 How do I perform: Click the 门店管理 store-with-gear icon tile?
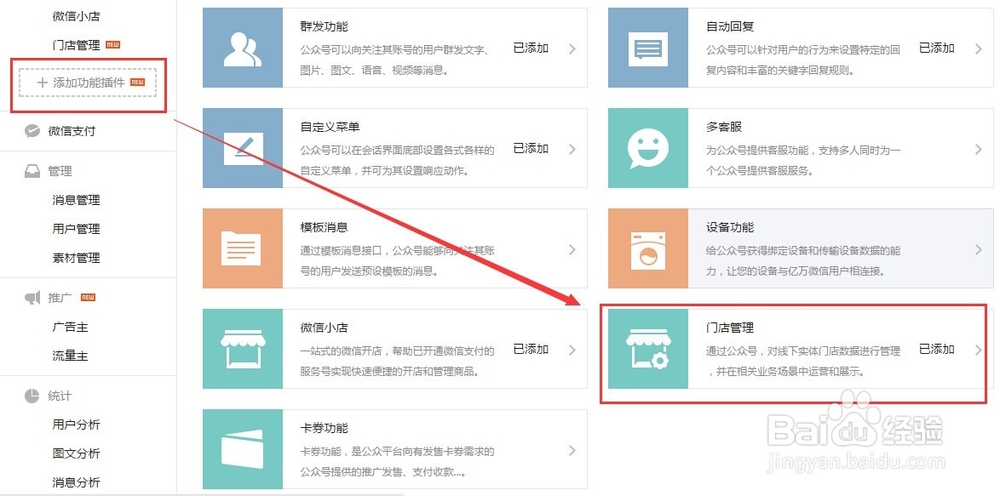(648, 349)
